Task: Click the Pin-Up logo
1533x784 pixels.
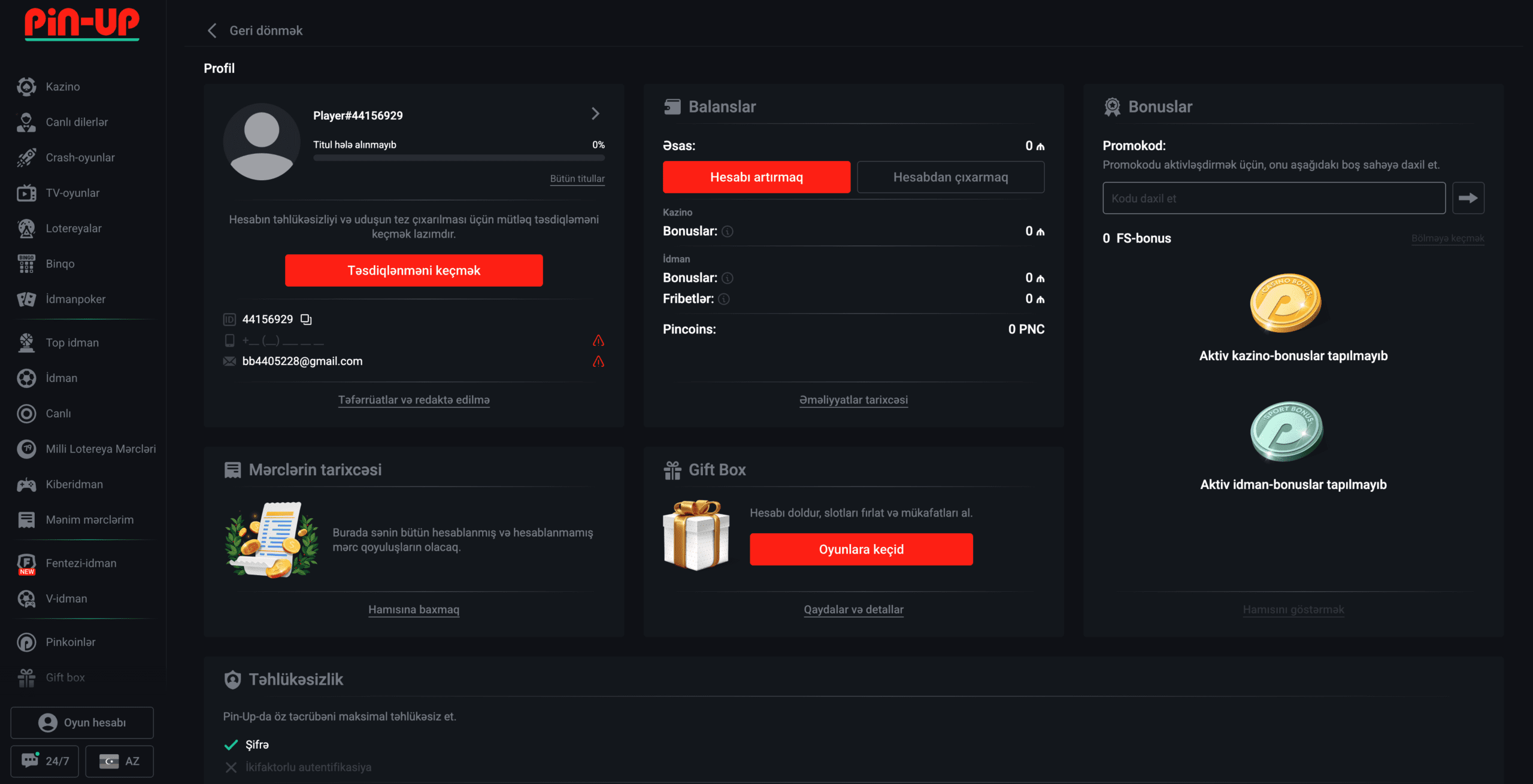Action: pyautogui.click(x=82, y=24)
